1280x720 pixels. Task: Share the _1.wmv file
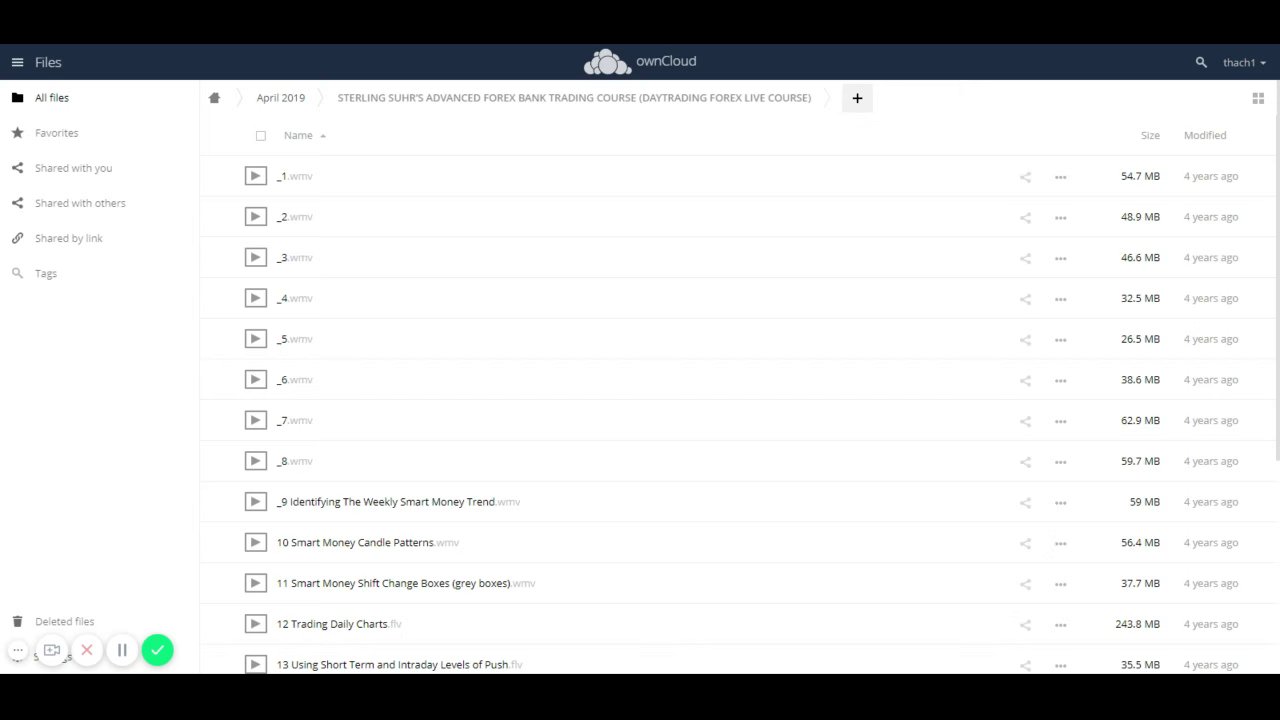(1025, 177)
